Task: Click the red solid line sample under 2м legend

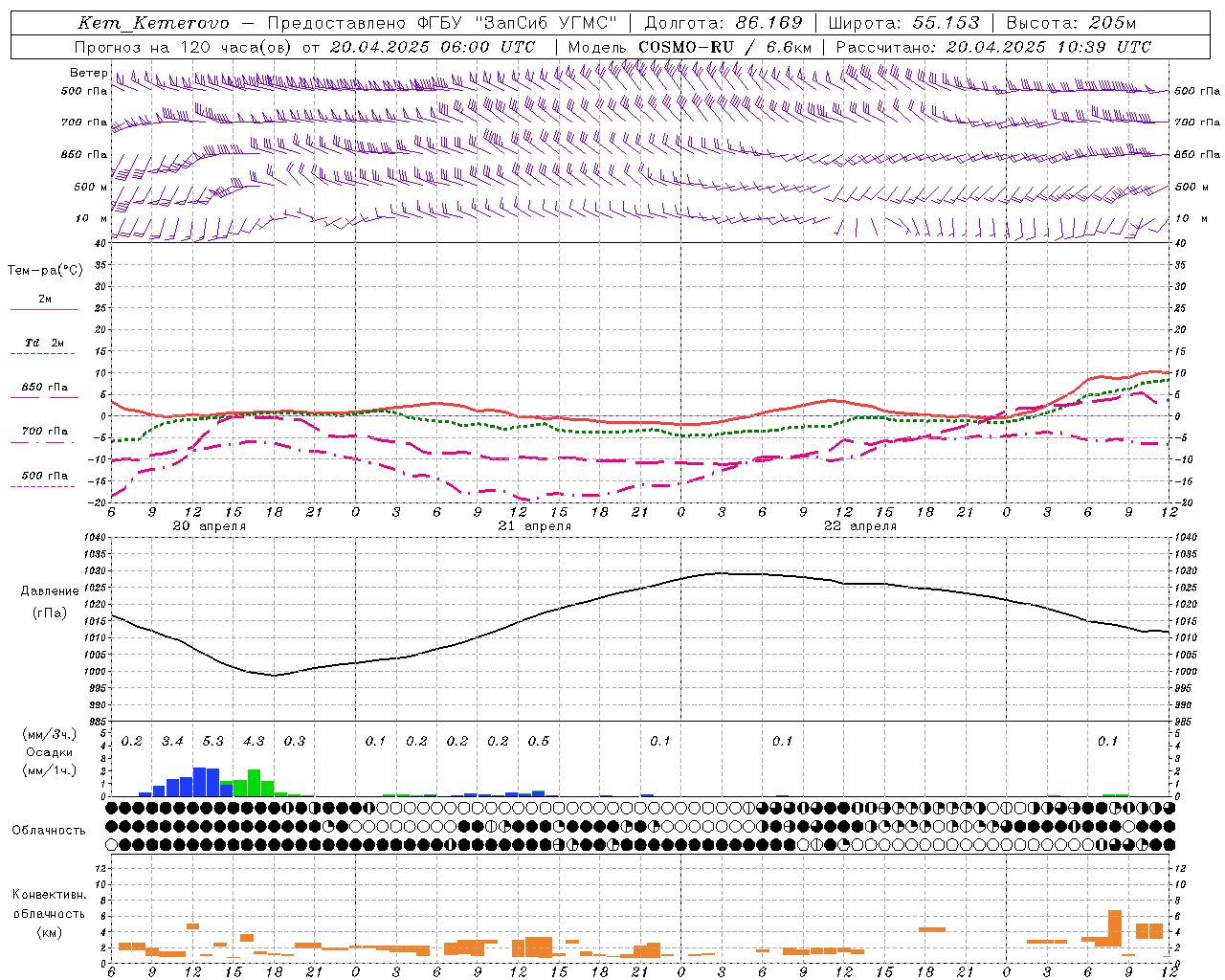Action: 44,309
